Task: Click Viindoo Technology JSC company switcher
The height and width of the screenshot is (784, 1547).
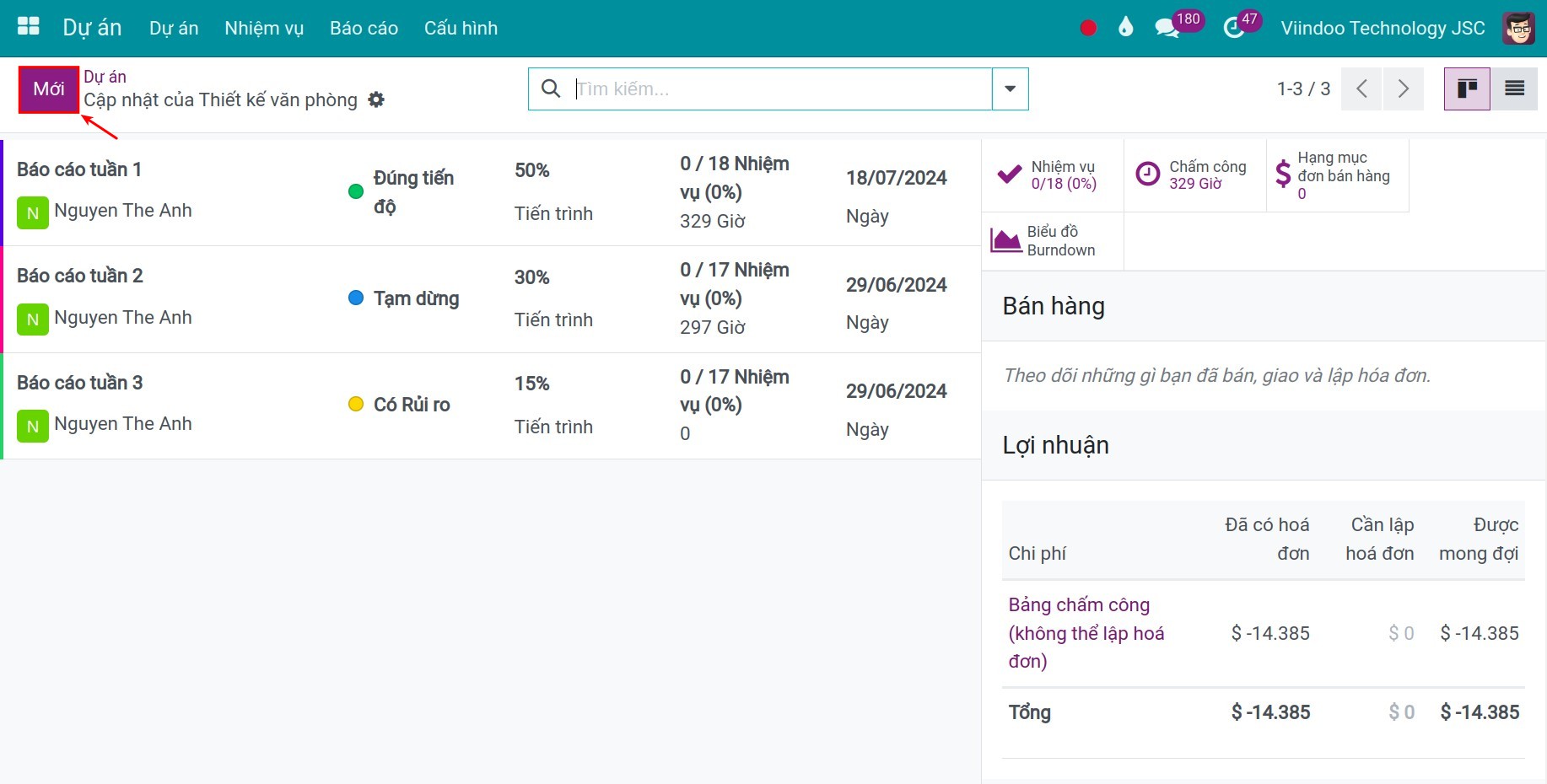Action: 1383,28
